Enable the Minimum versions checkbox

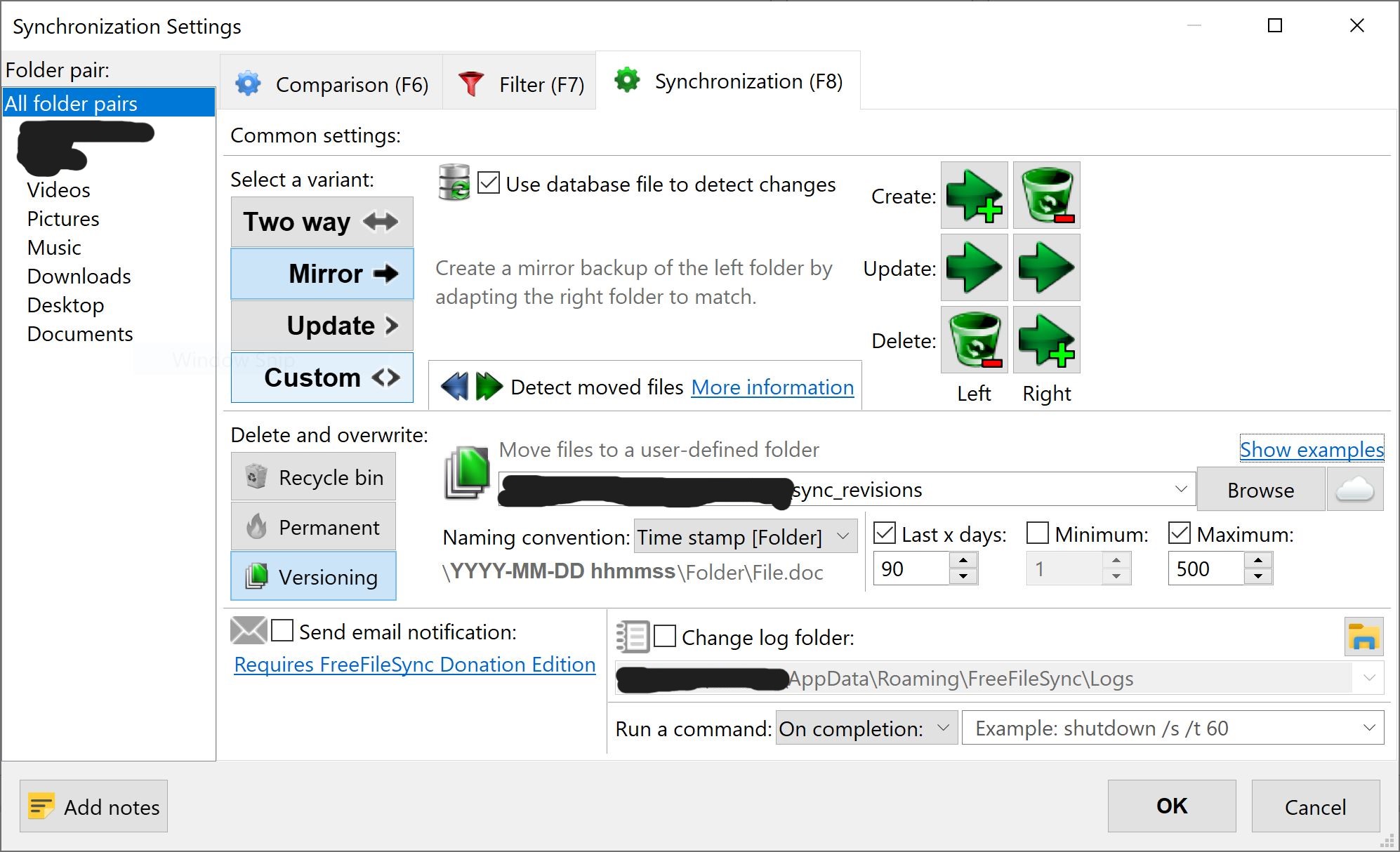(1038, 533)
